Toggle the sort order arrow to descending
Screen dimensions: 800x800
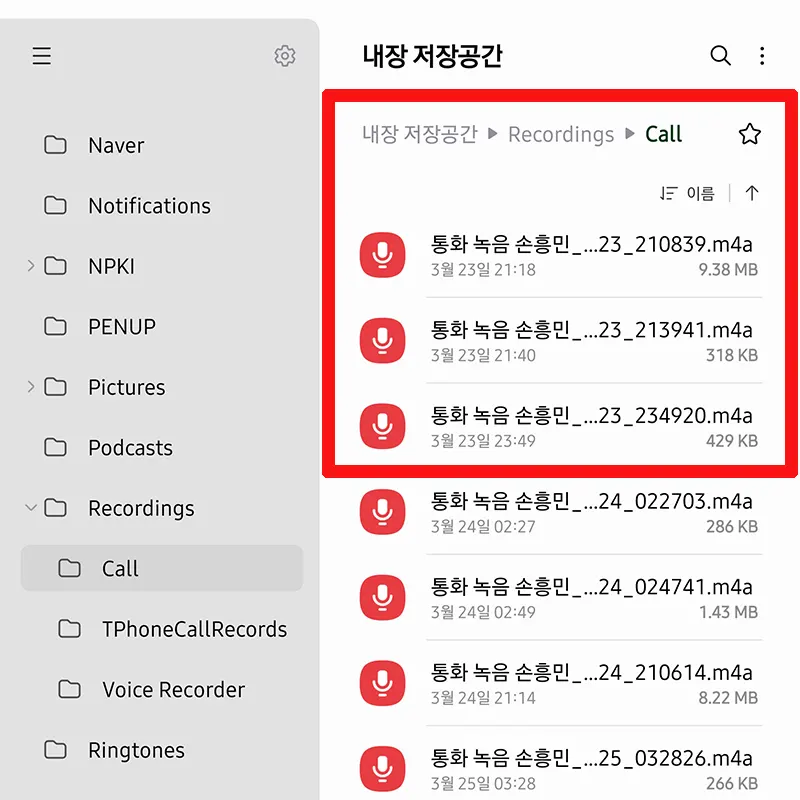751,193
